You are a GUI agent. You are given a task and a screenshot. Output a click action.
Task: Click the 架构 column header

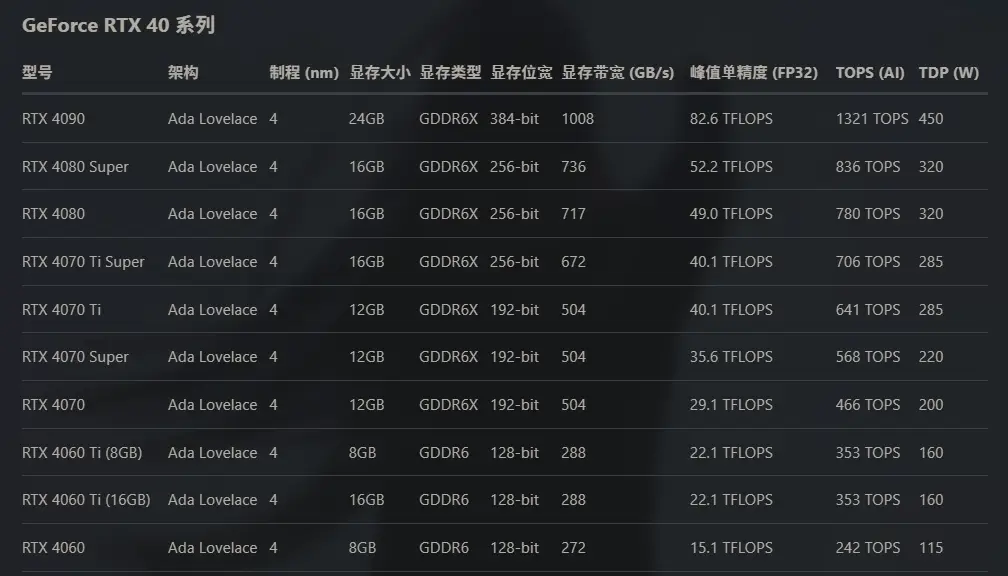click(183, 73)
